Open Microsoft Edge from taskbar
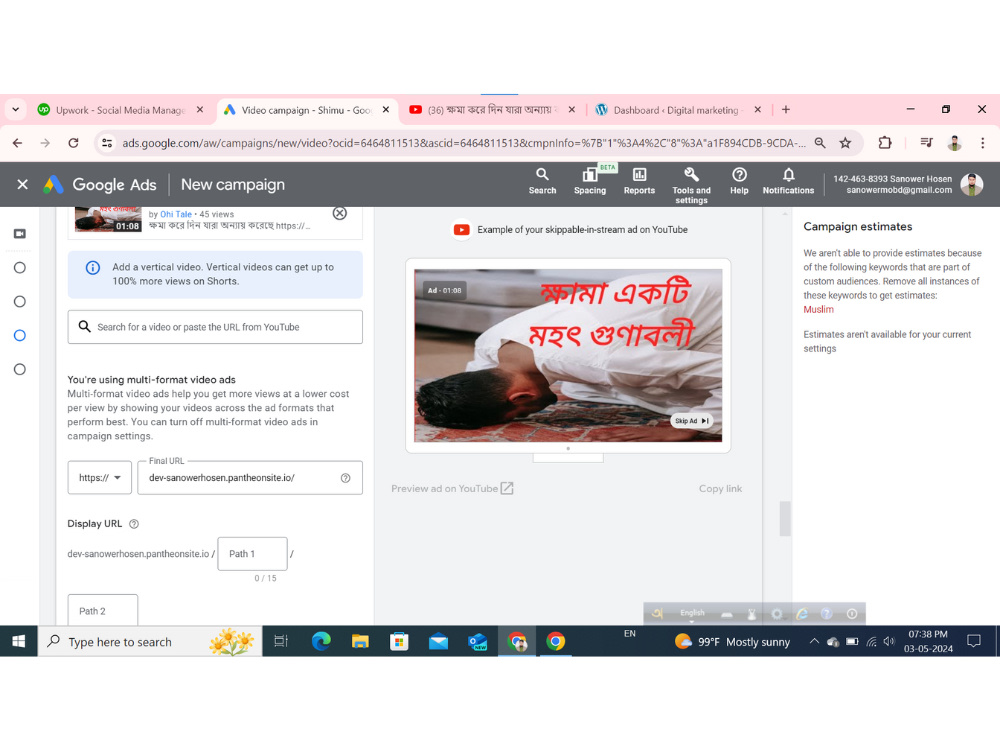The image size is (1000, 750). (321, 641)
